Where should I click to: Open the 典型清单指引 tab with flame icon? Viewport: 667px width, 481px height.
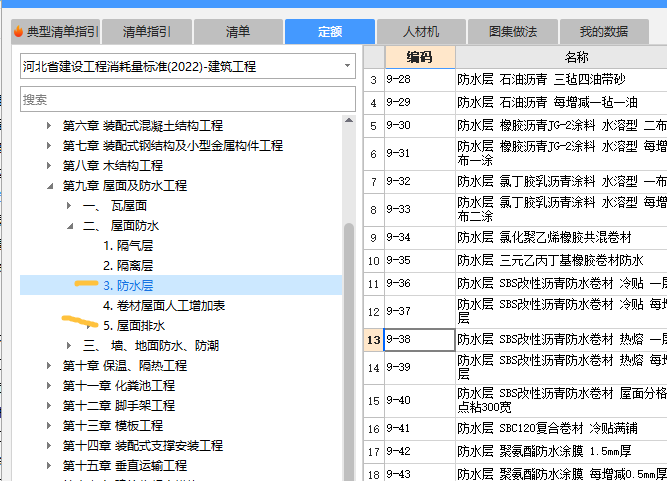tap(56, 31)
